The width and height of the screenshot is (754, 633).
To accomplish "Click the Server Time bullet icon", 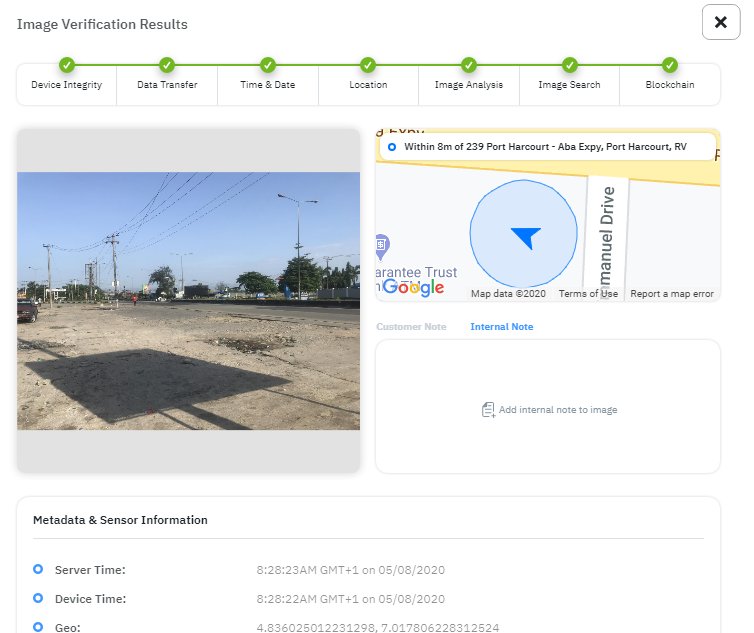I will pos(38,570).
